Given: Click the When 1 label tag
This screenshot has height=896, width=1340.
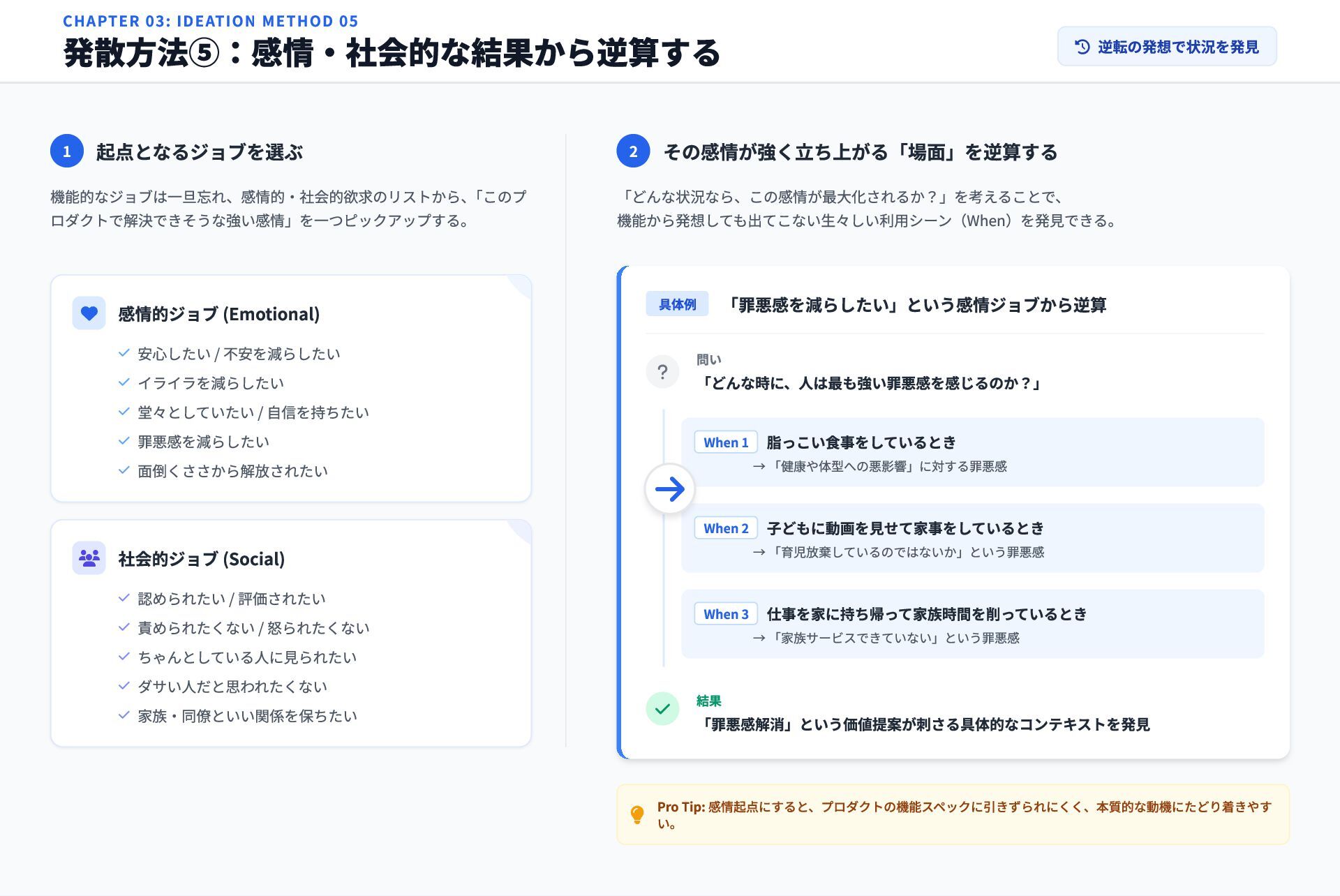Looking at the screenshot, I should pos(726,442).
